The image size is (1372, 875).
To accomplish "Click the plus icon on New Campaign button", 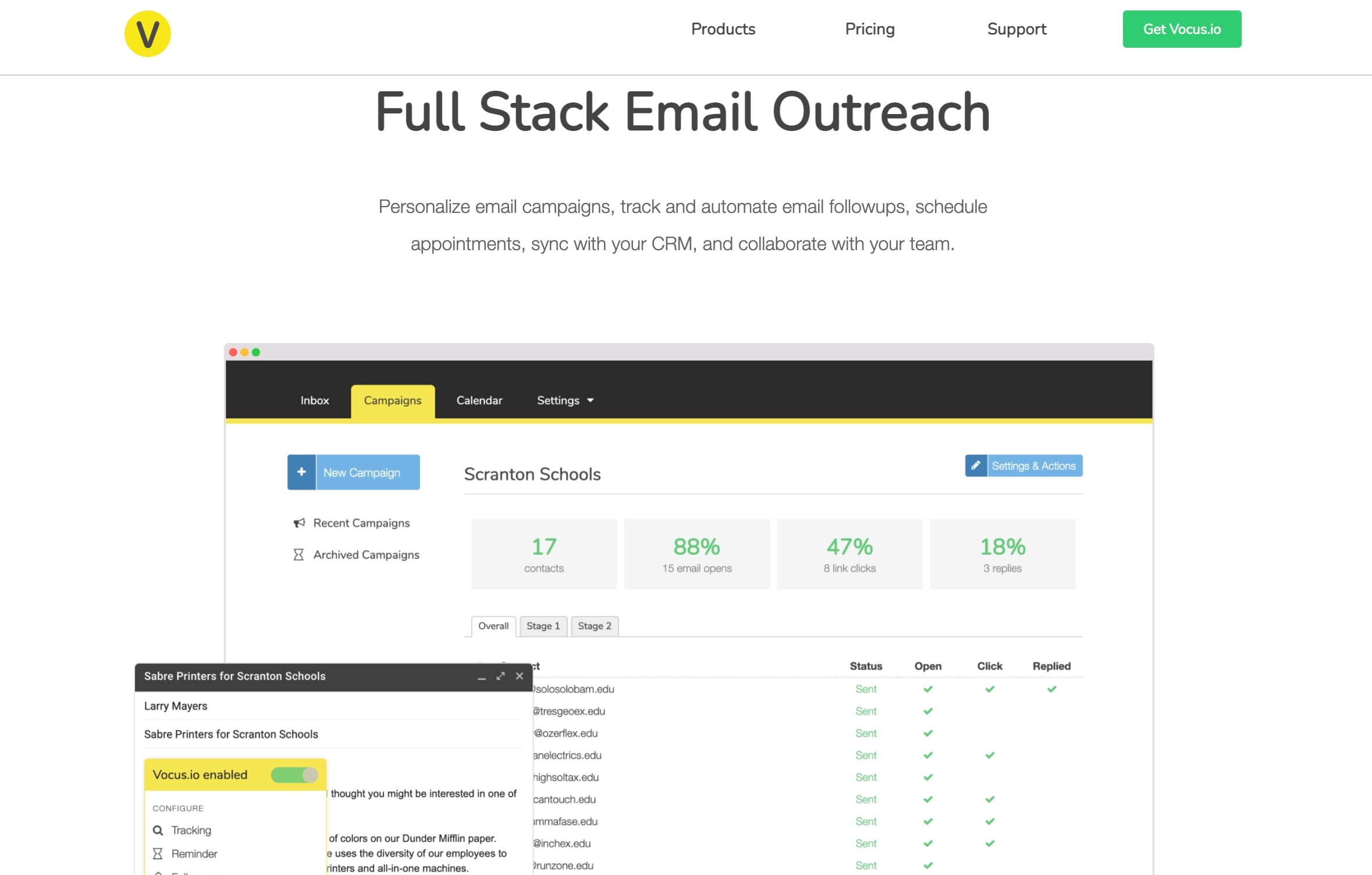I will click(302, 473).
